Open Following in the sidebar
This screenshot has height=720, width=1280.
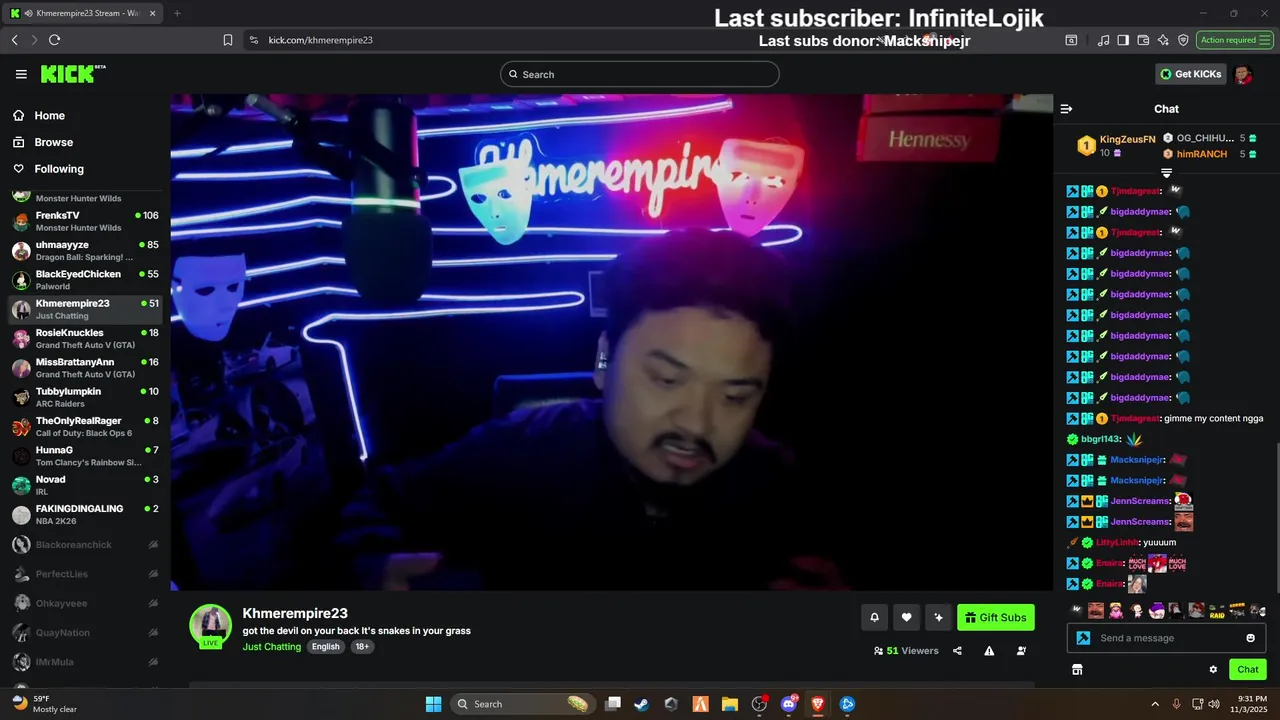(x=59, y=169)
